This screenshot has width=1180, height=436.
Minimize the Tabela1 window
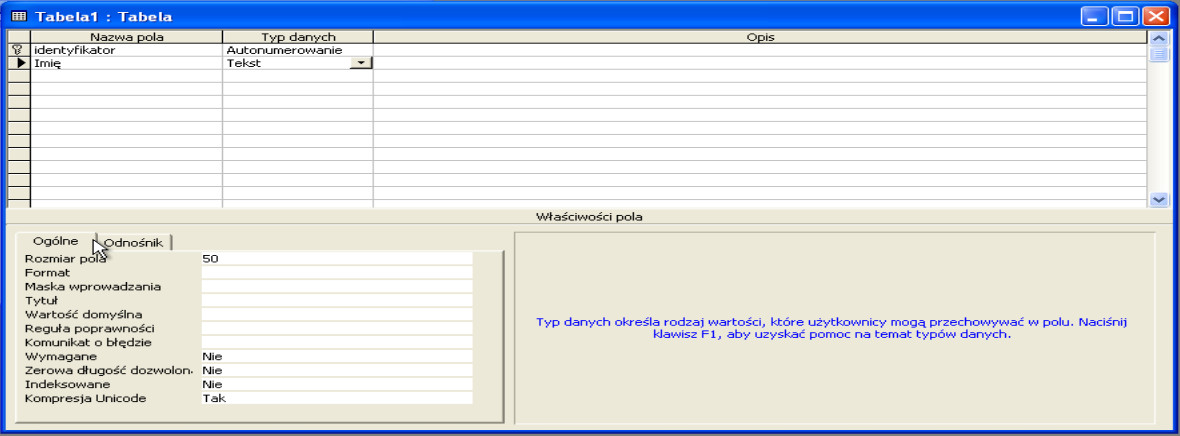click(1097, 16)
